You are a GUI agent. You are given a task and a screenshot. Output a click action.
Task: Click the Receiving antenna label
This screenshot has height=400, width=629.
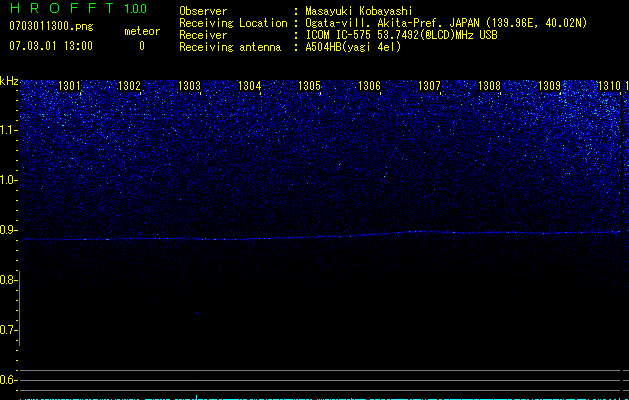(x=230, y=47)
